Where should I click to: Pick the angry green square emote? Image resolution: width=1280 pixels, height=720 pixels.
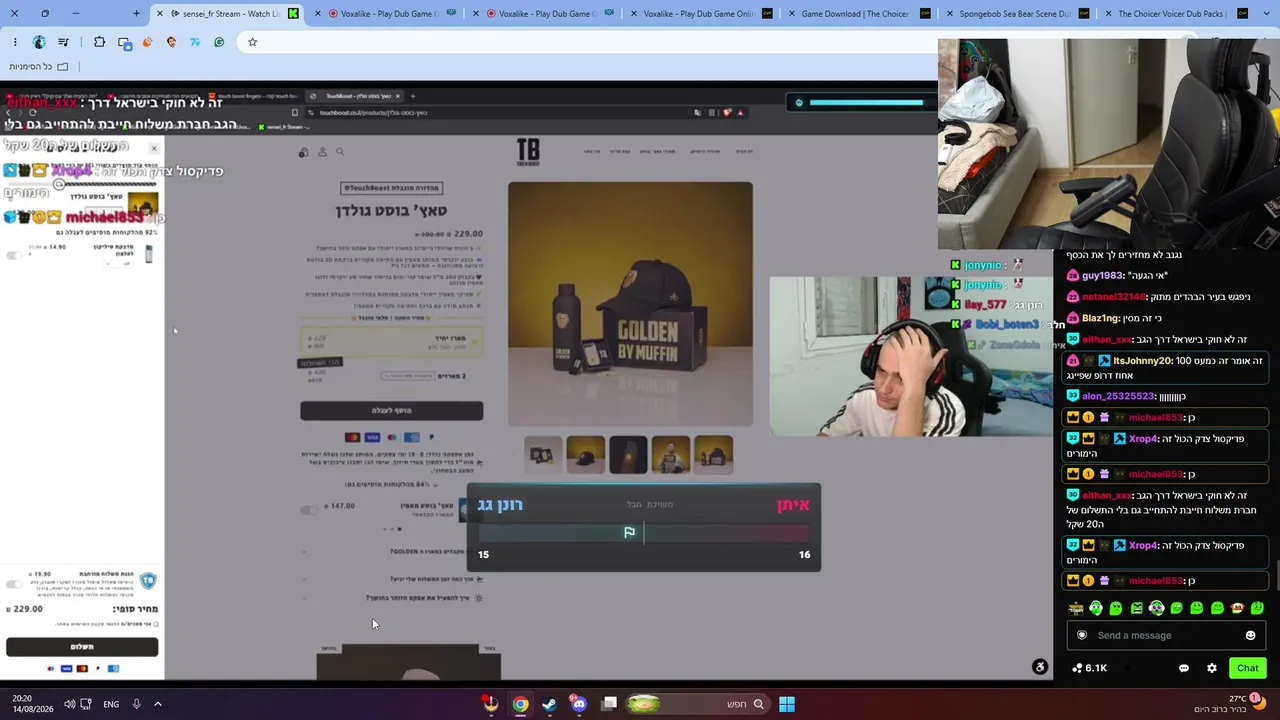coord(1136,608)
